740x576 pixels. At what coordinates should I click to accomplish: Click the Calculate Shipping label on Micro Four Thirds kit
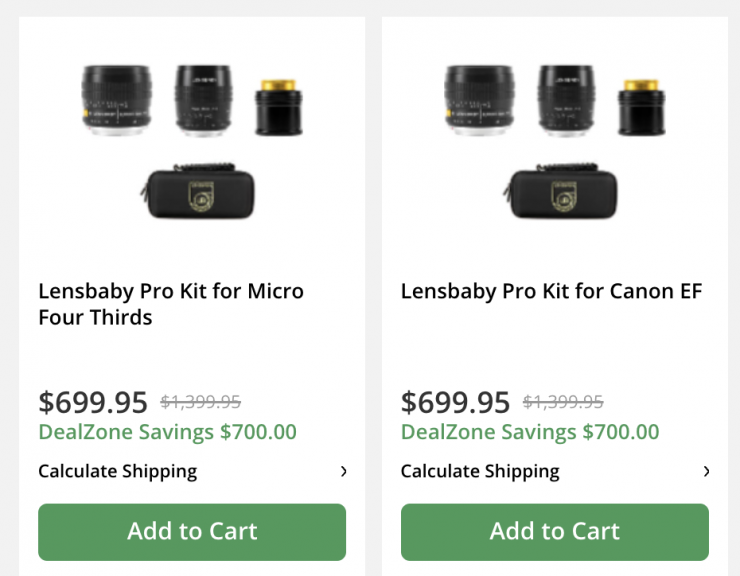click(x=117, y=471)
